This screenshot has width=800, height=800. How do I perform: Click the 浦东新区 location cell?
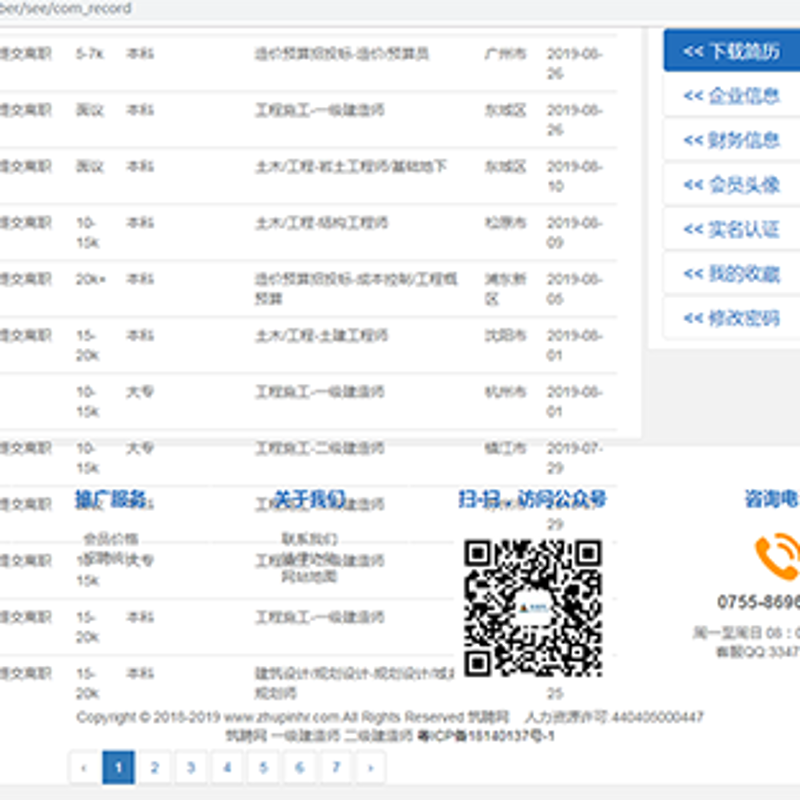[x=505, y=288]
